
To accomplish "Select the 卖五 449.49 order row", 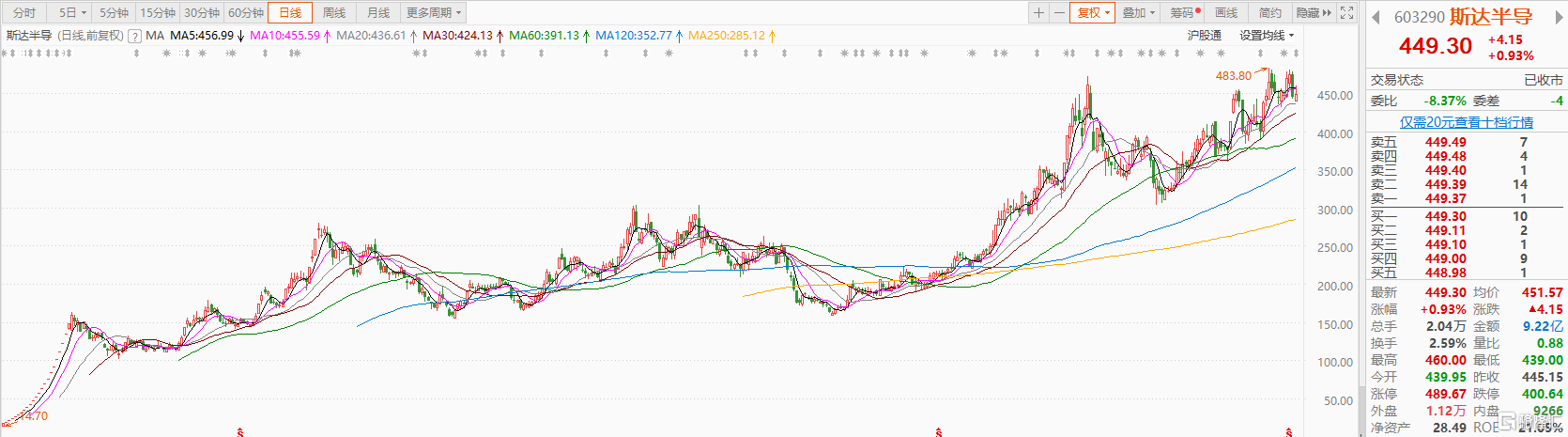I will tap(1466, 142).
